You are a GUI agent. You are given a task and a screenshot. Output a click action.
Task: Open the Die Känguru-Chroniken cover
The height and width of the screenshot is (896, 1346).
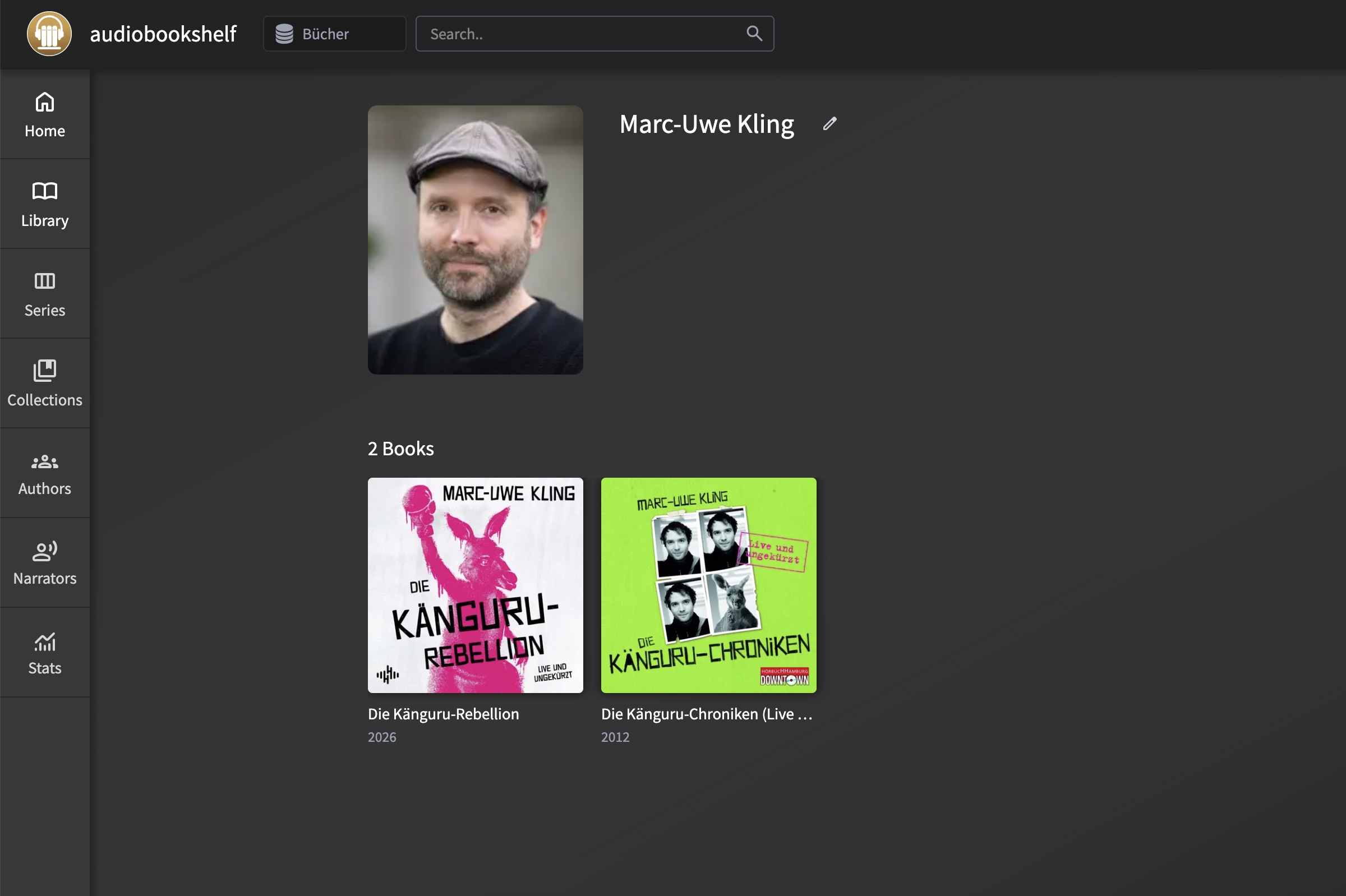pos(708,585)
